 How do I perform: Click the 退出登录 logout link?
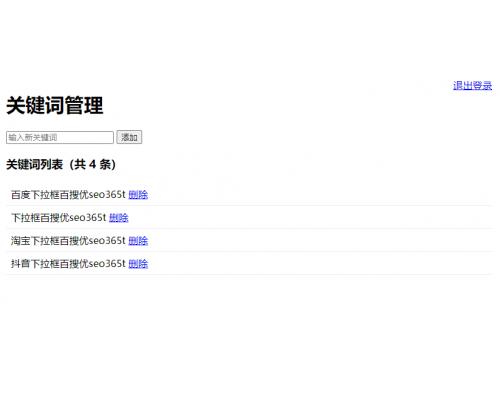[472, 86]
